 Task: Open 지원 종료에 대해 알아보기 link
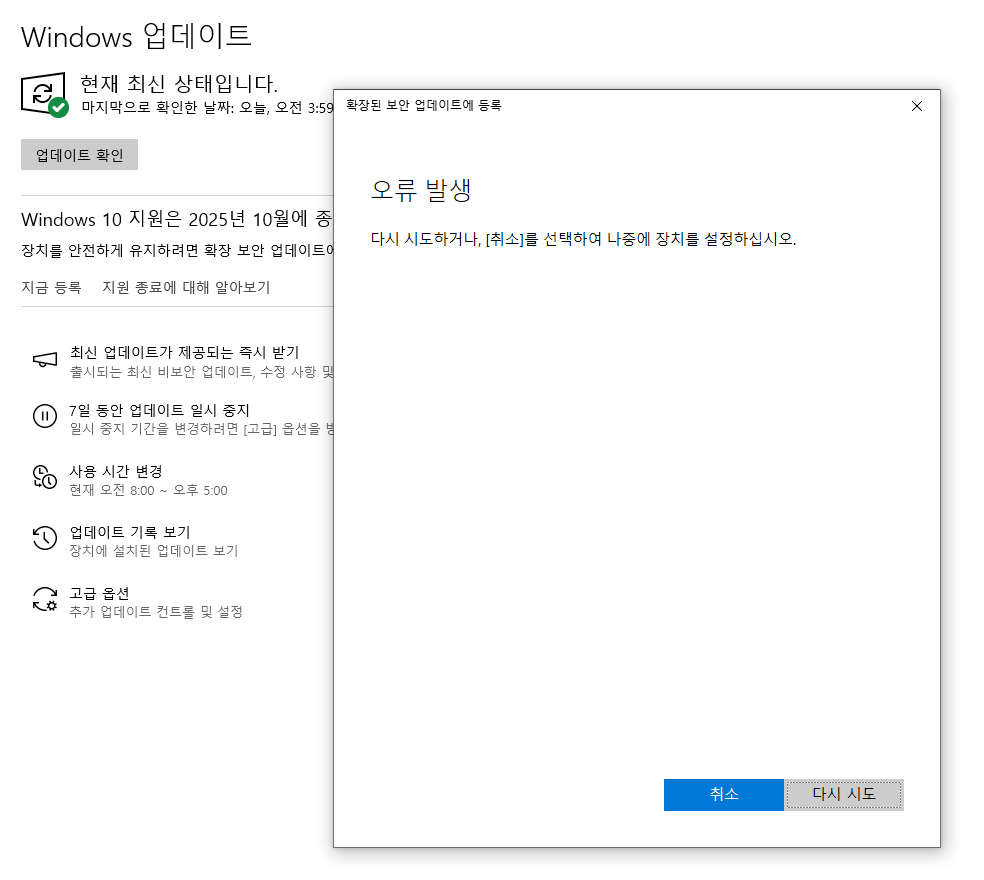[x=186, y=287]
